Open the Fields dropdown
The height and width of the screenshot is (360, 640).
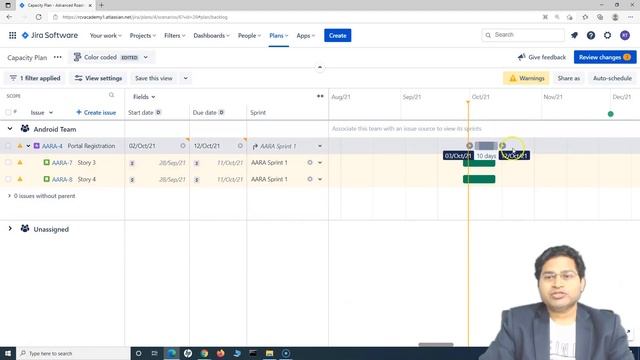coord(144,97)
